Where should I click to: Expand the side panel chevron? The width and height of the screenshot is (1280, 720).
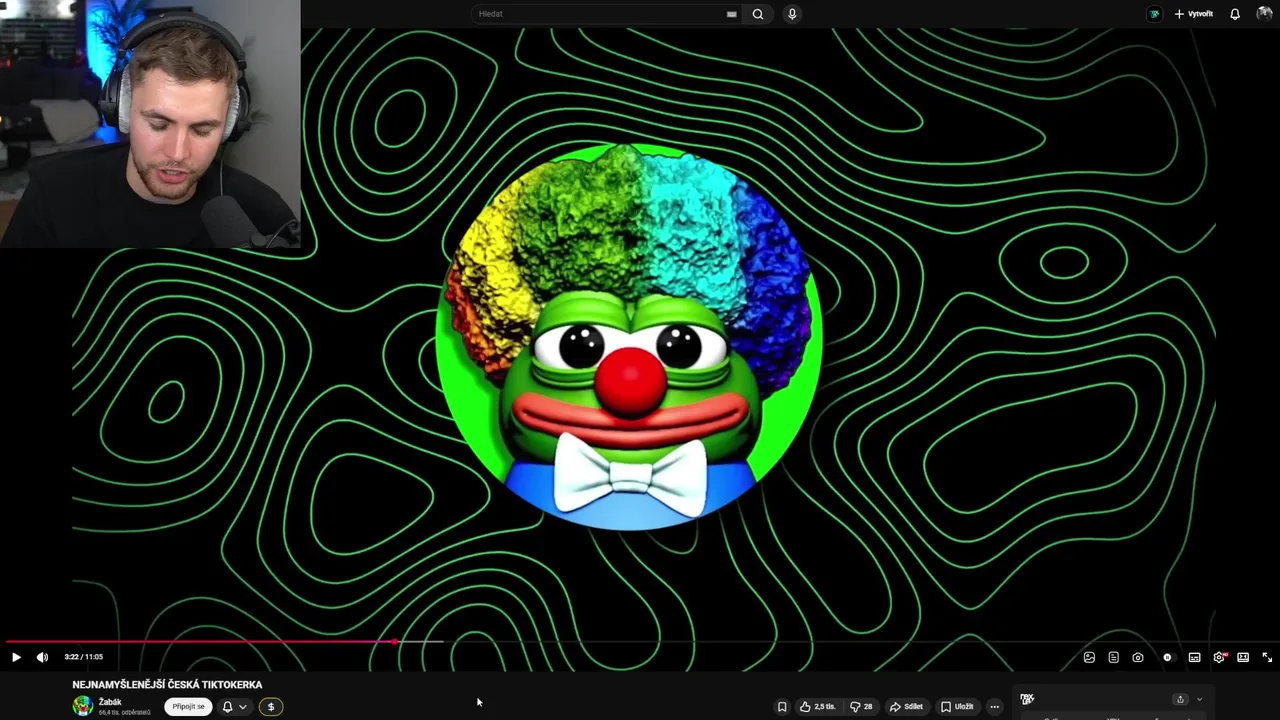[x=1199, y=699]
